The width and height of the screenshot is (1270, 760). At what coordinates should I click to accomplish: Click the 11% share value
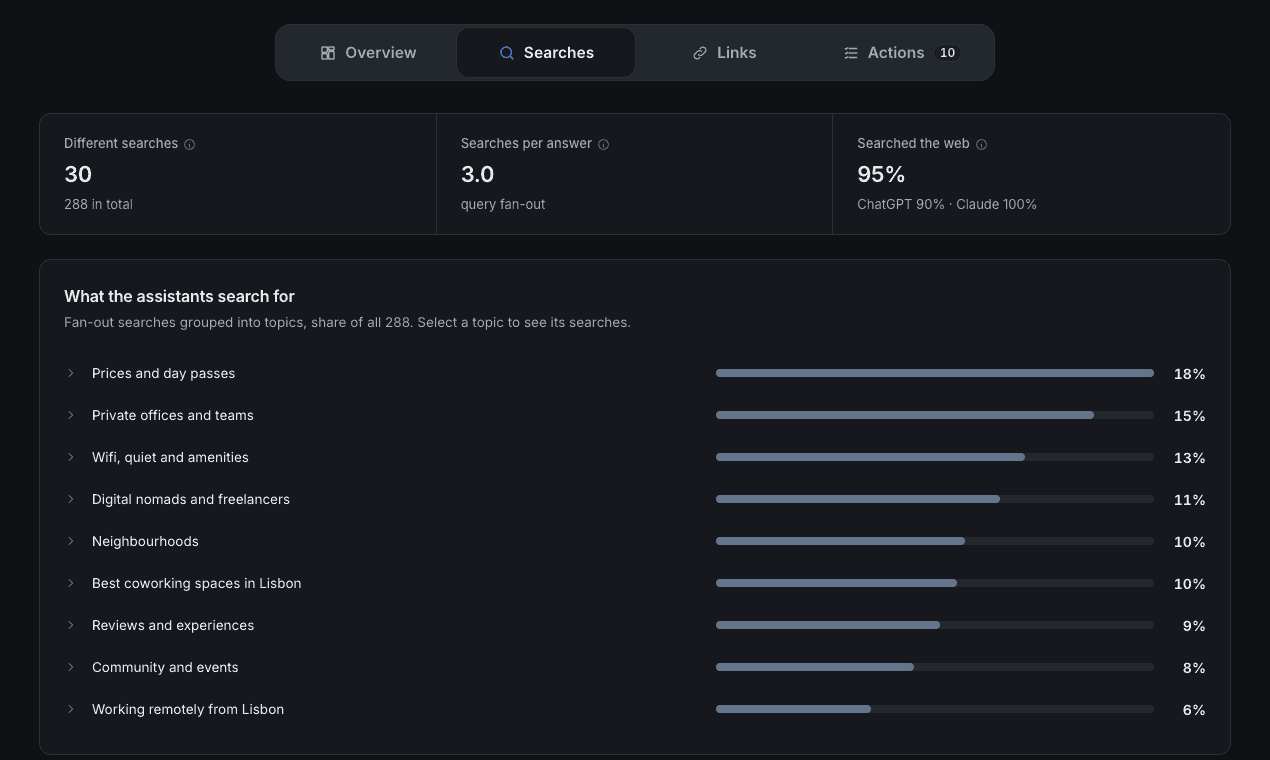(1189, 500)
